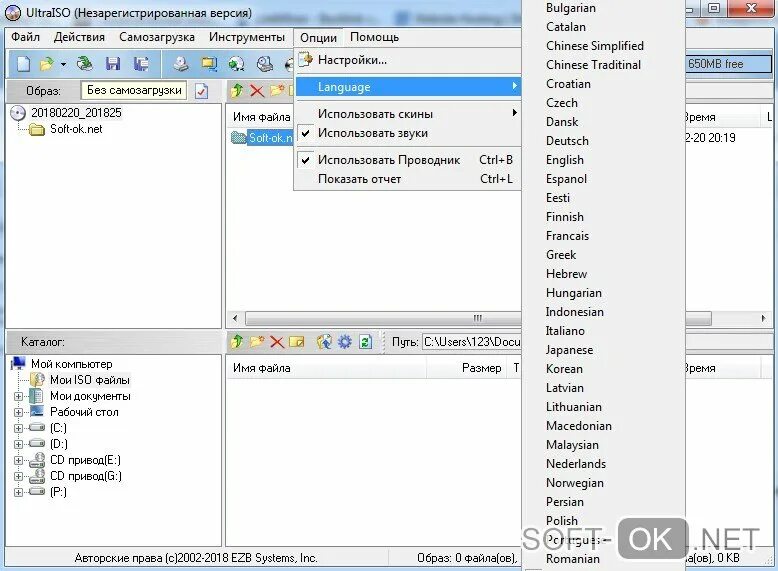Click the 650MB free capacity bar
778x571 pixels.
click(x=729, y=64)
